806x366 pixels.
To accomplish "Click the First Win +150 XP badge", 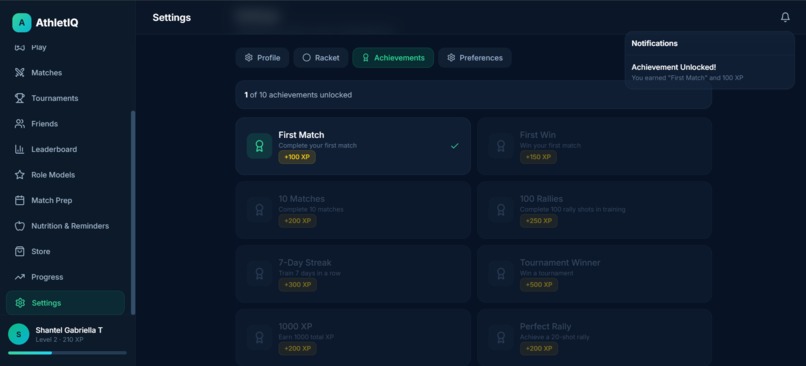I will click(538, 157).
